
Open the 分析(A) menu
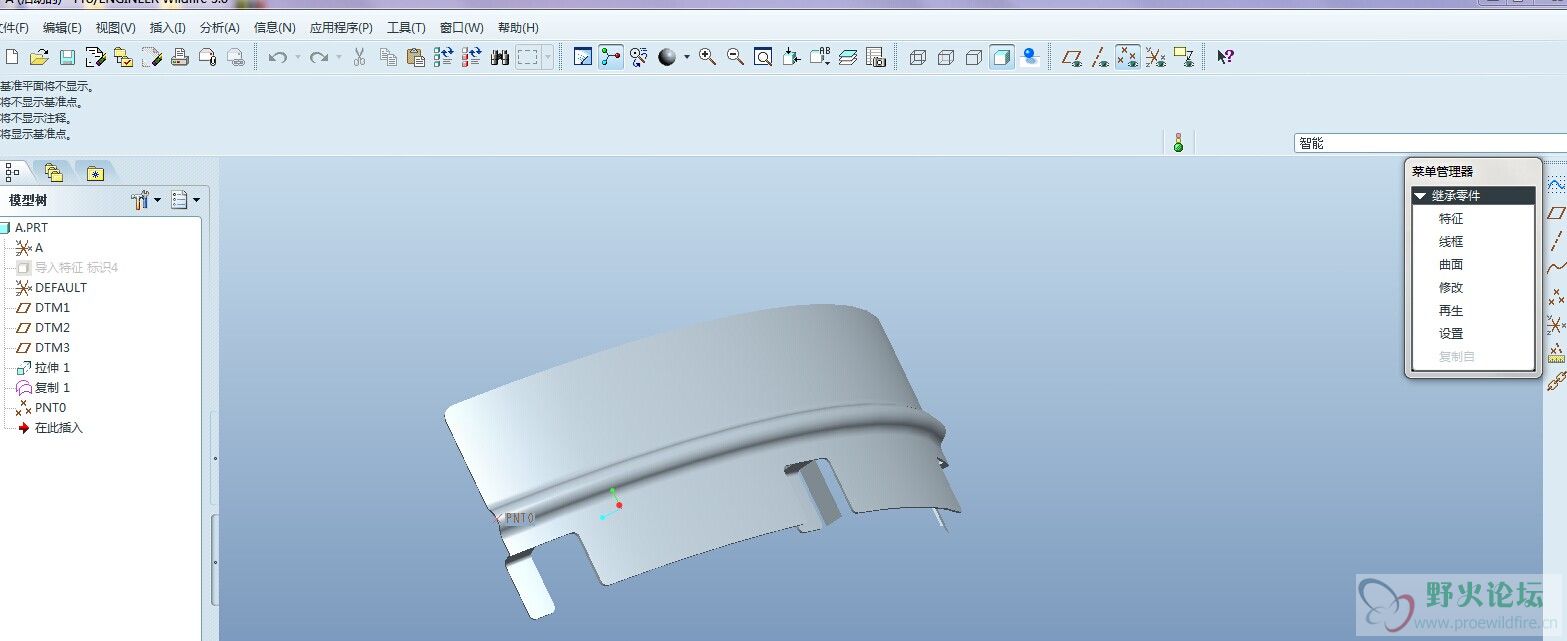coord(220,28)
